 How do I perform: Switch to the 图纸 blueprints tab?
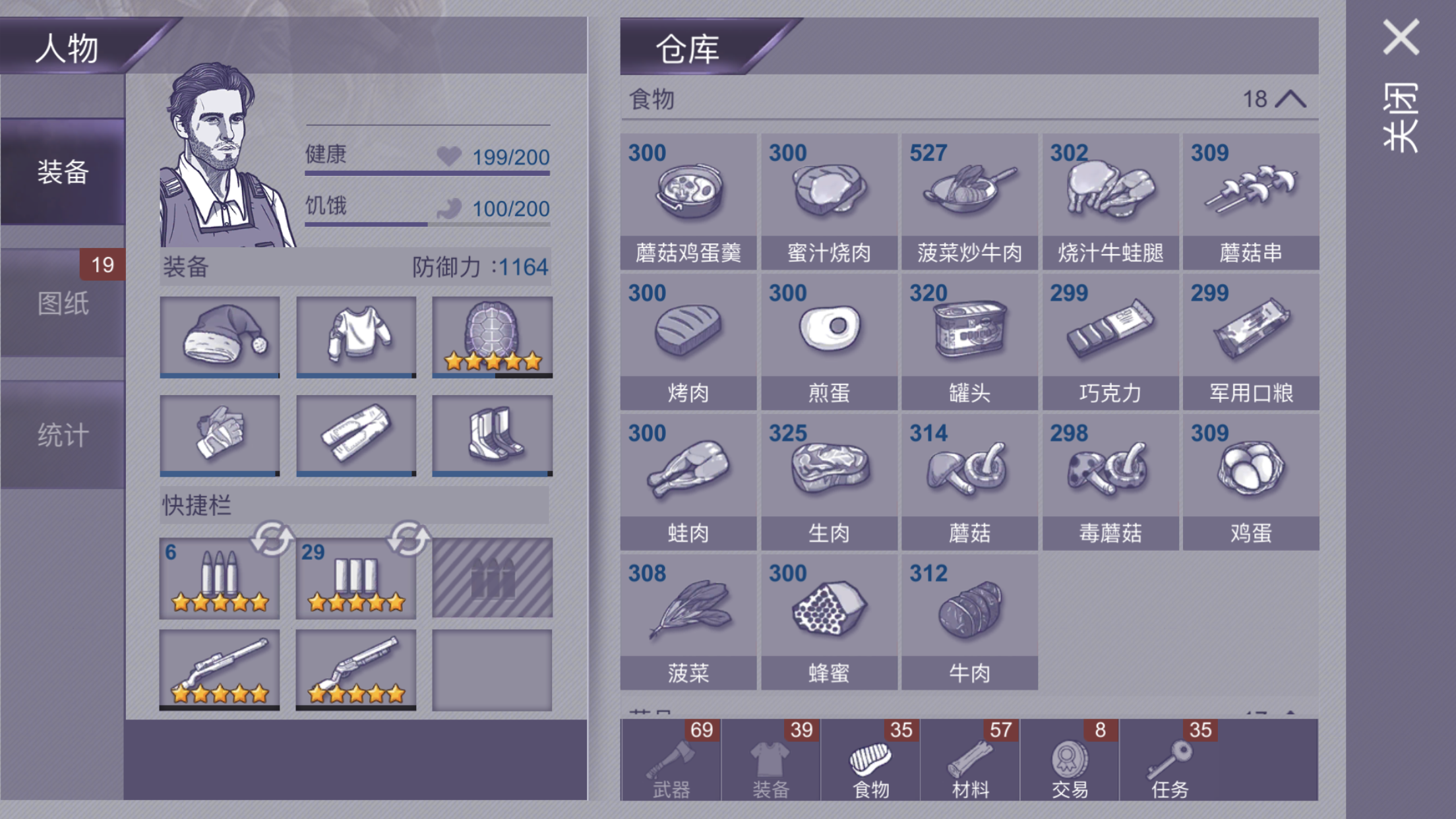(x=63, y=303)
